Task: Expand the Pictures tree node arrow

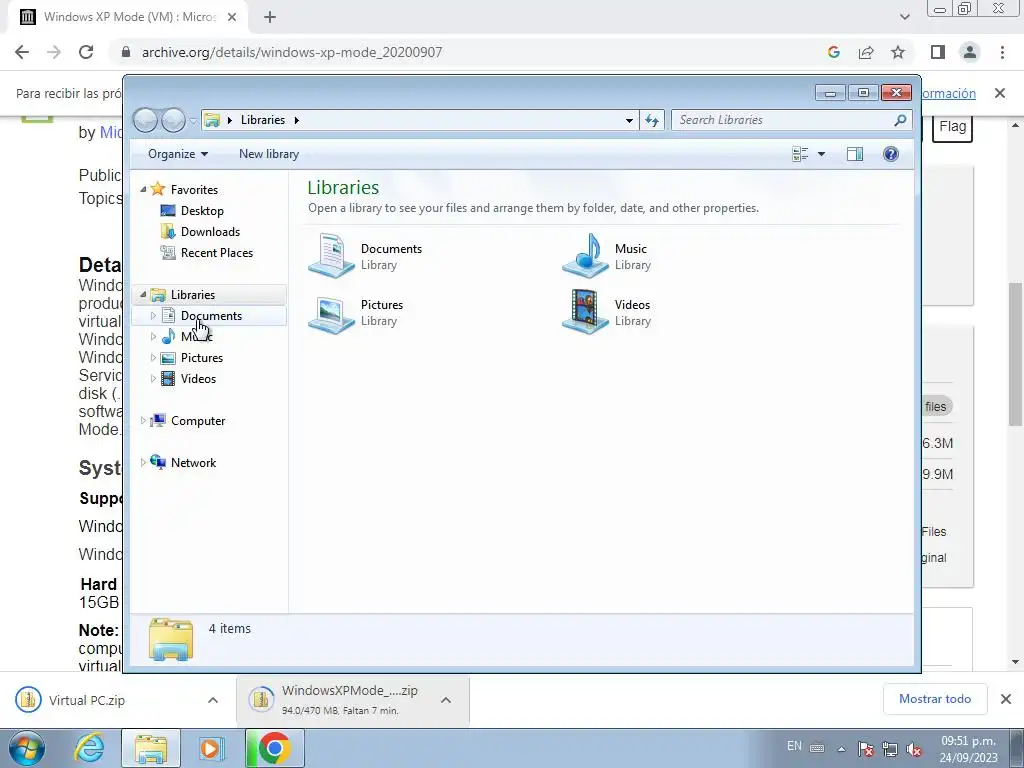Action: pyautogui.click(x=153, y=358)
